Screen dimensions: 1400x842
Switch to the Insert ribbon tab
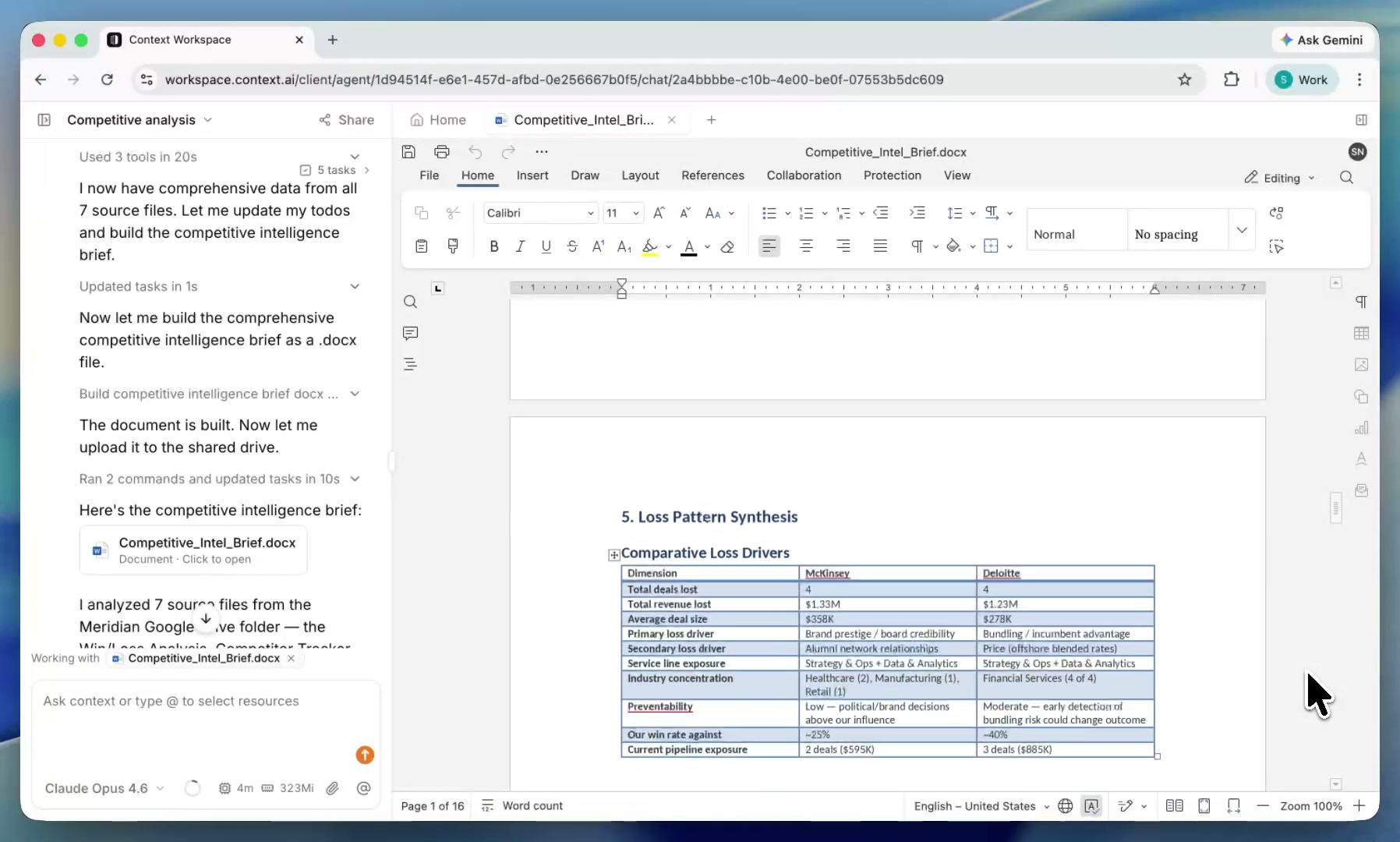(532, 175)
